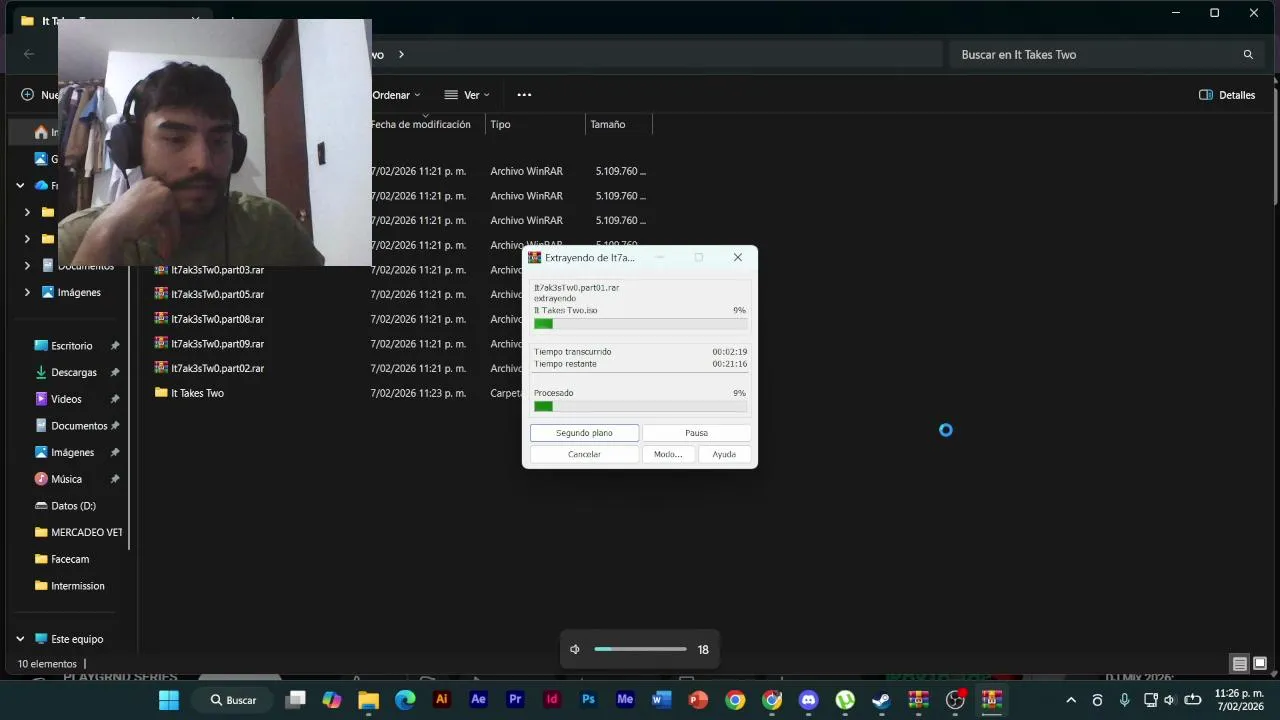1280x720 pixels.
Task: Switch to the large thumbnails view
Action: coord(1260,664)
